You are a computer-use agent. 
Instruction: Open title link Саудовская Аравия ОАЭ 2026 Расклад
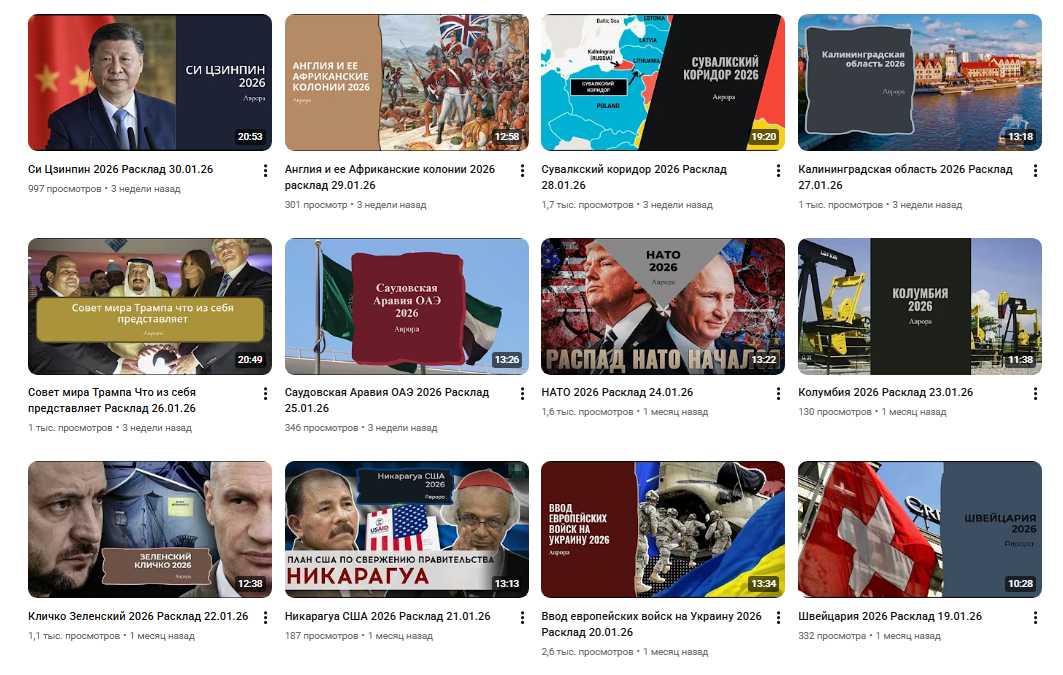point(386,400)
